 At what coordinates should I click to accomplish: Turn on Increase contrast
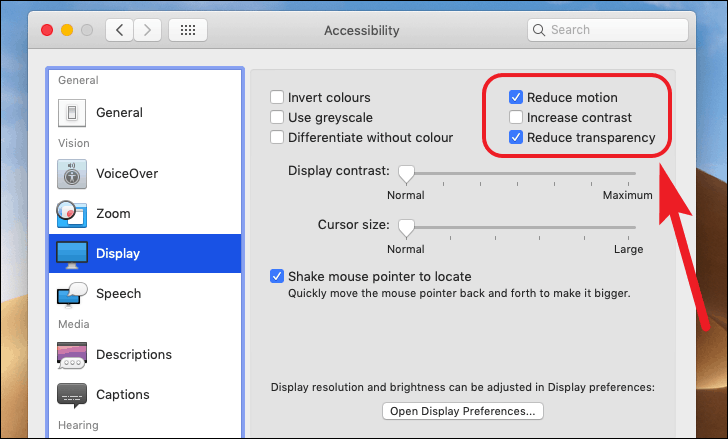coord(516,117)
